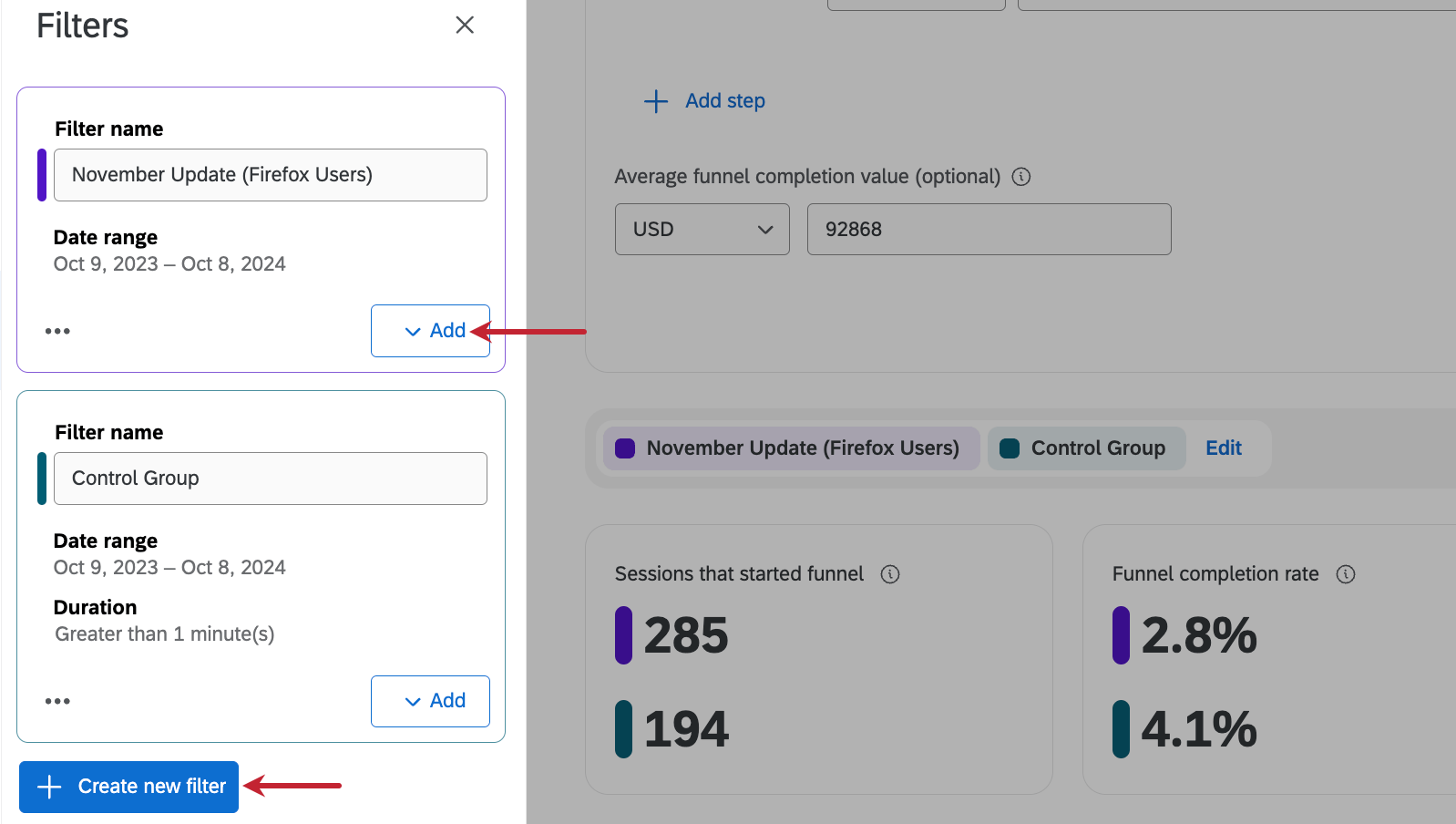Close the Filters panel
Screen dimensions: 1456x824
click(465, 26)
